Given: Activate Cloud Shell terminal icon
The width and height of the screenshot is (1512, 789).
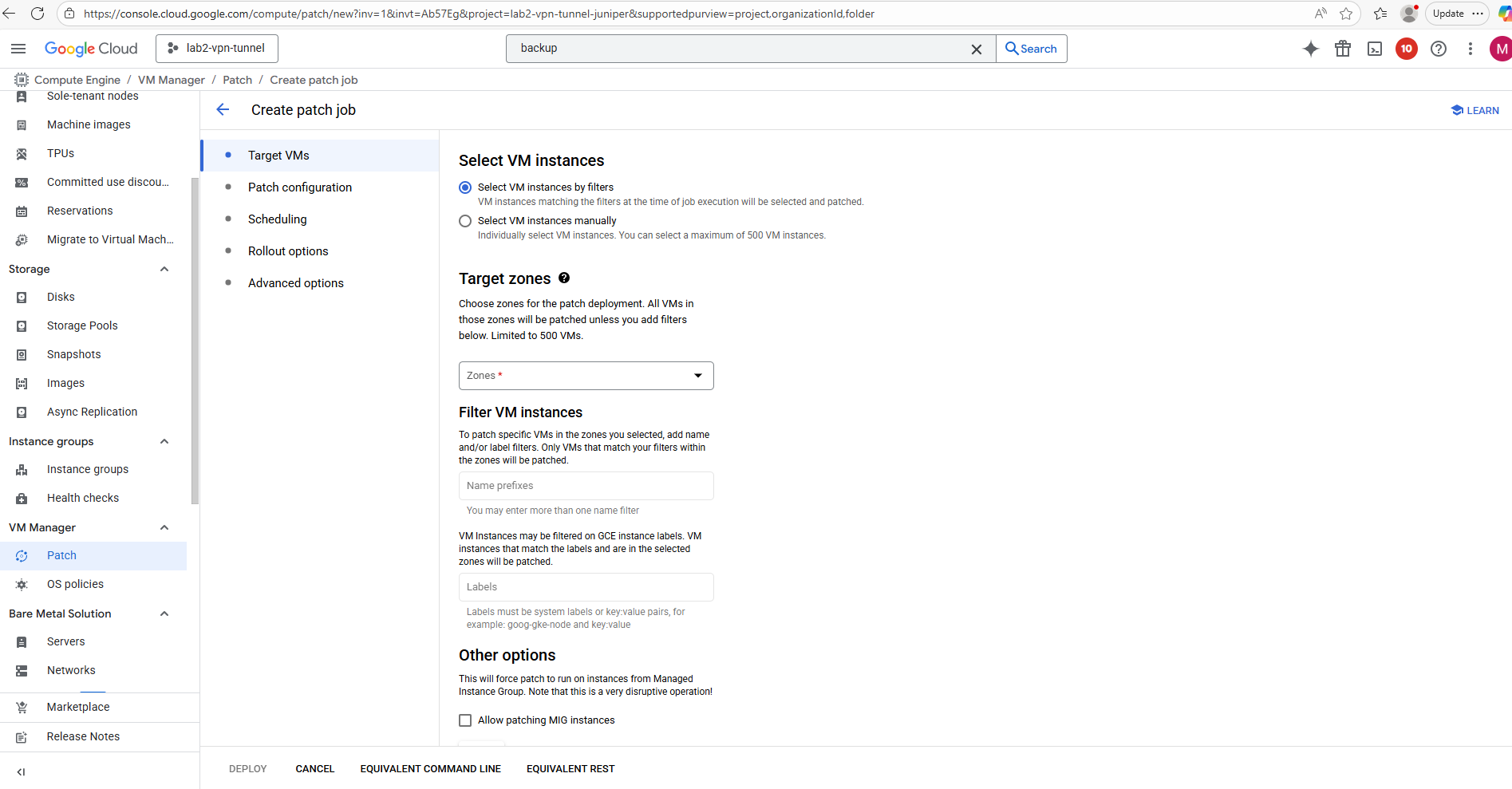Looking at the screenshot, I should pyautogui.click(x=1375, y=49).
